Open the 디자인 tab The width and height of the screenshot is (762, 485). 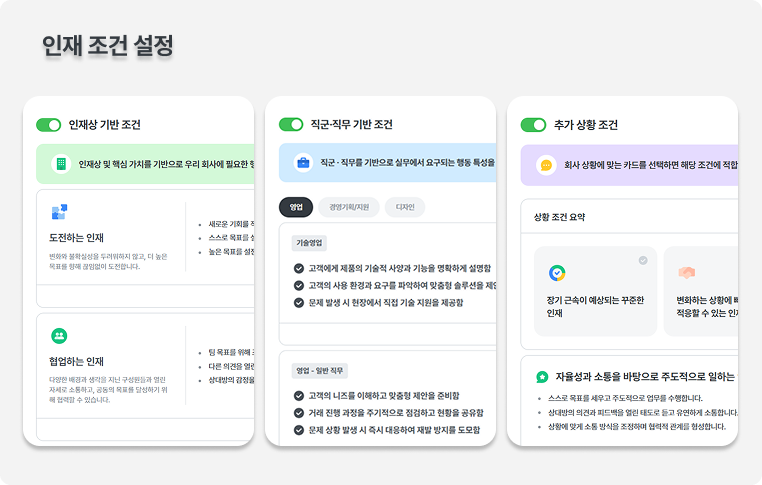[405, 207]
